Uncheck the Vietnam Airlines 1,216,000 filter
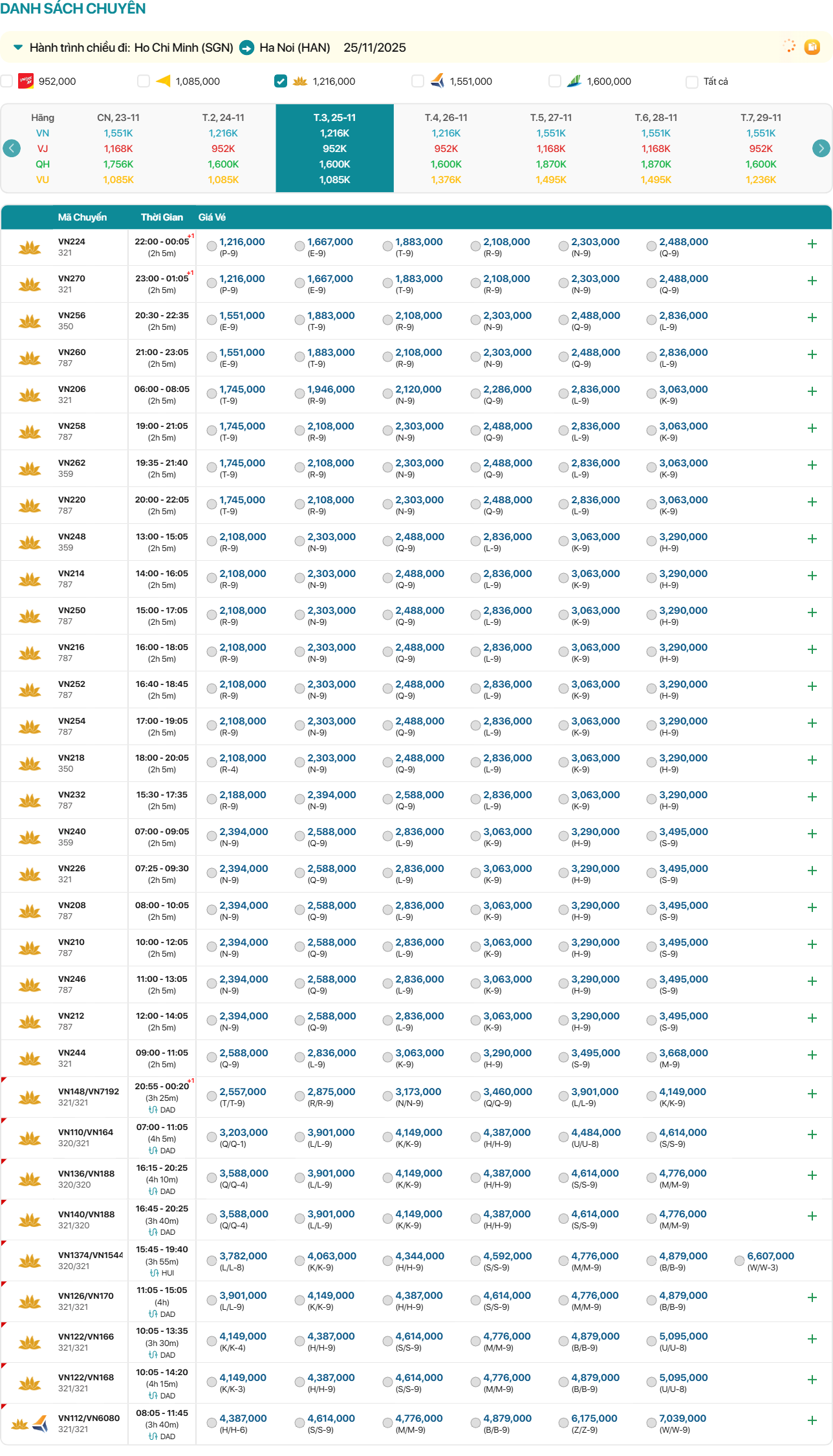Screen dimensions: 833x1456 (281, 81)
